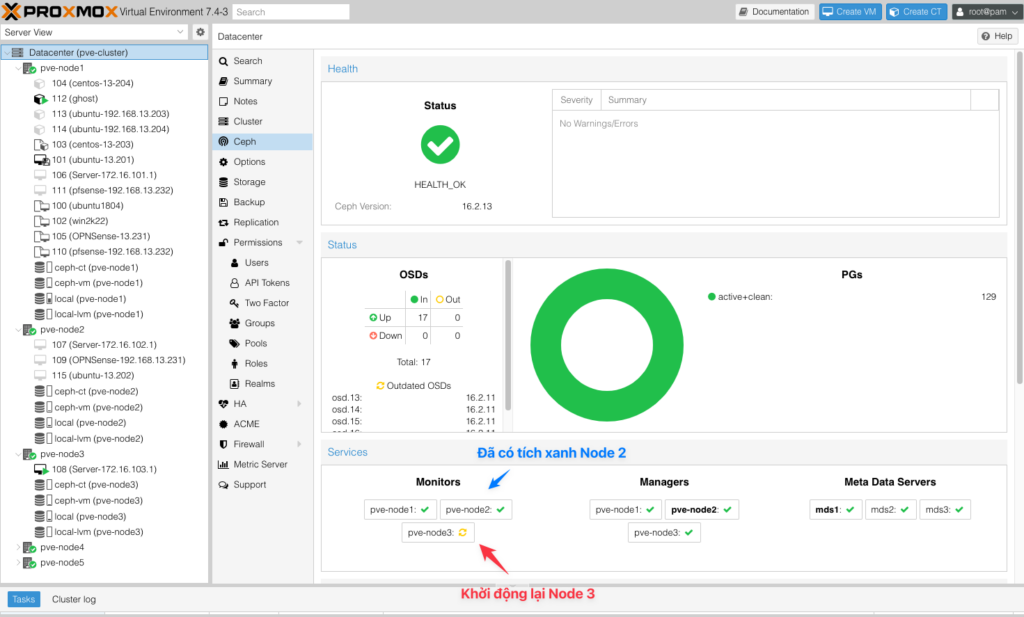Click the green HEALTH_OK status checkmark

coord(440,145)
